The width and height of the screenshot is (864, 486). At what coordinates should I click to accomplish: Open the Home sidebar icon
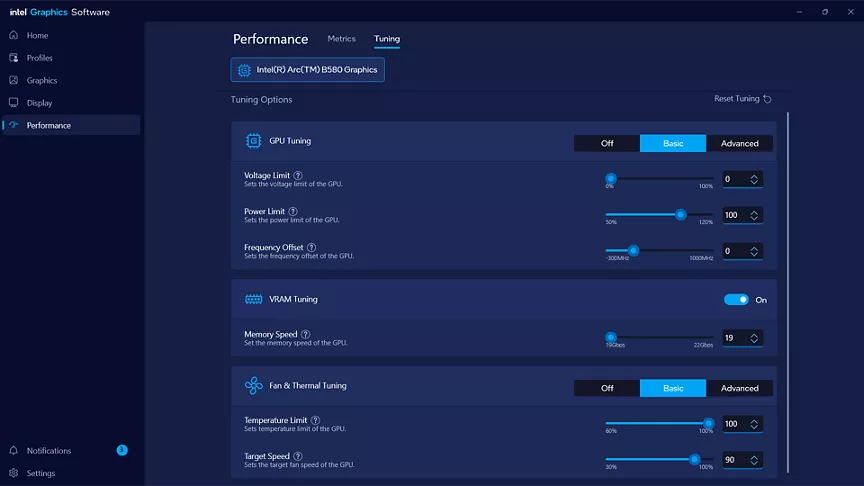click(x=14, y=36)
